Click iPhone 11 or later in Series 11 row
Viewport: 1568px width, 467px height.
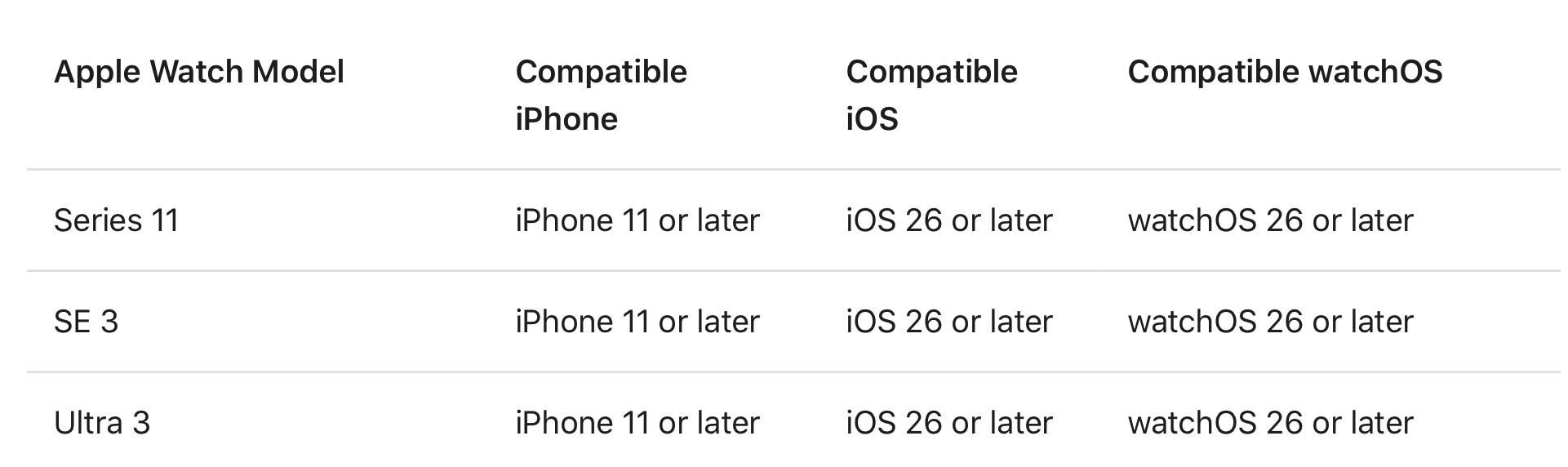(x=637, y=220)
